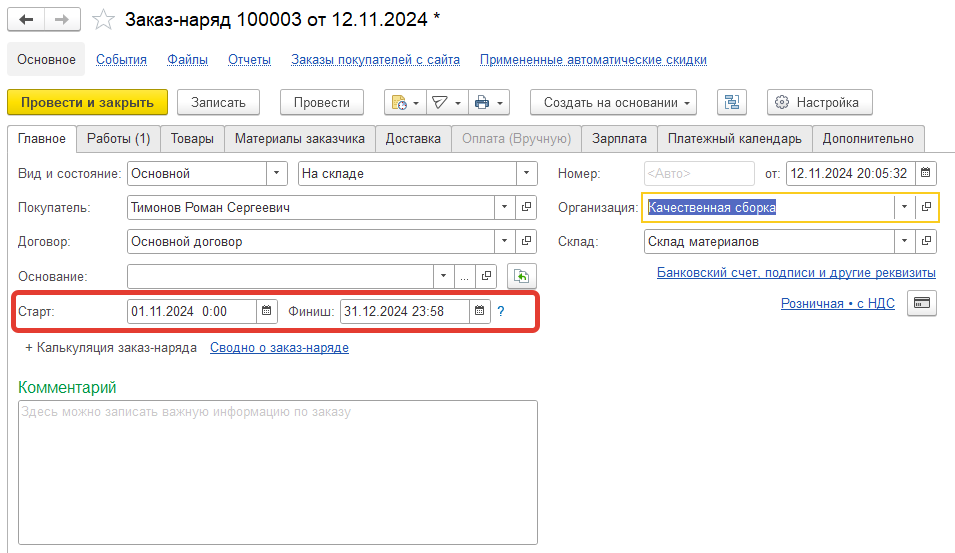Select Основное navigation section

pyautogui.click(x=46, y=60)
